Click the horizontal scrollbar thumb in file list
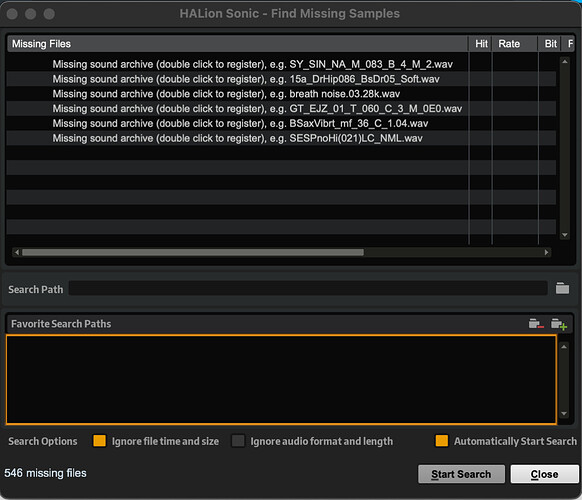 click(x=193, y=252)
